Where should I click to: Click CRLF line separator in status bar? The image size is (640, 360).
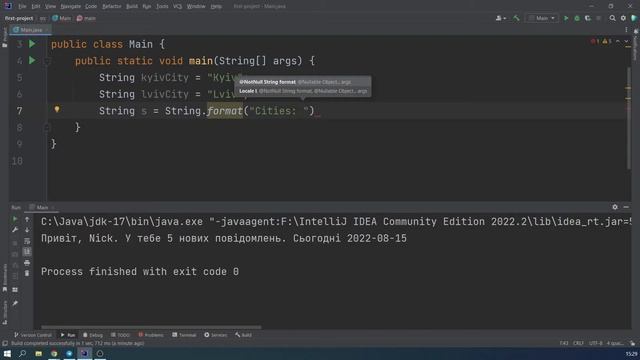click(x=578, y=343)
